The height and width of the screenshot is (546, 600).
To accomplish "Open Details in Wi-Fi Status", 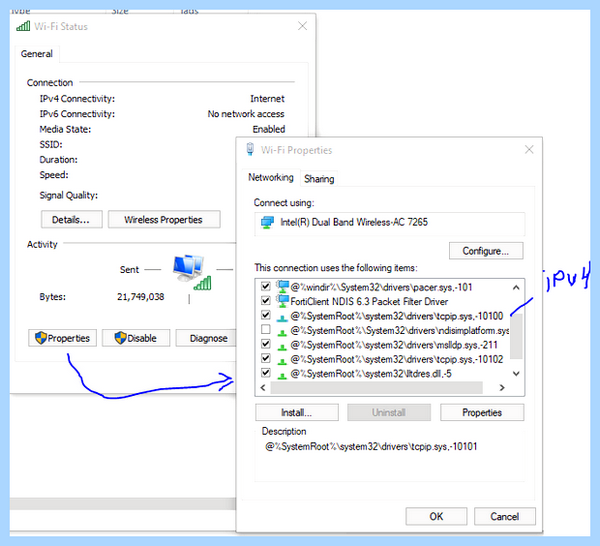I will 72,220.
